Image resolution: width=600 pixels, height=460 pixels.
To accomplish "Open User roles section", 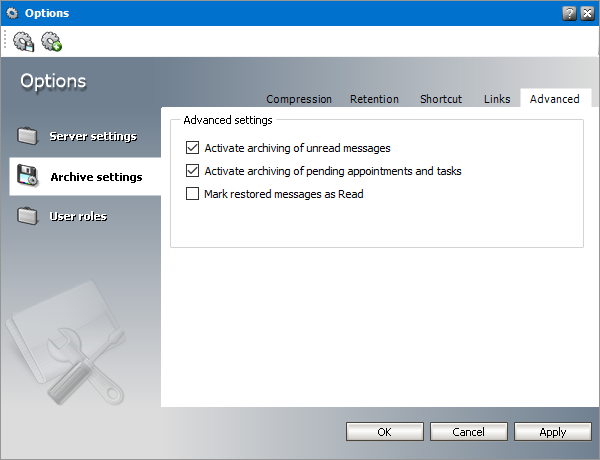I will pos(78,216).
